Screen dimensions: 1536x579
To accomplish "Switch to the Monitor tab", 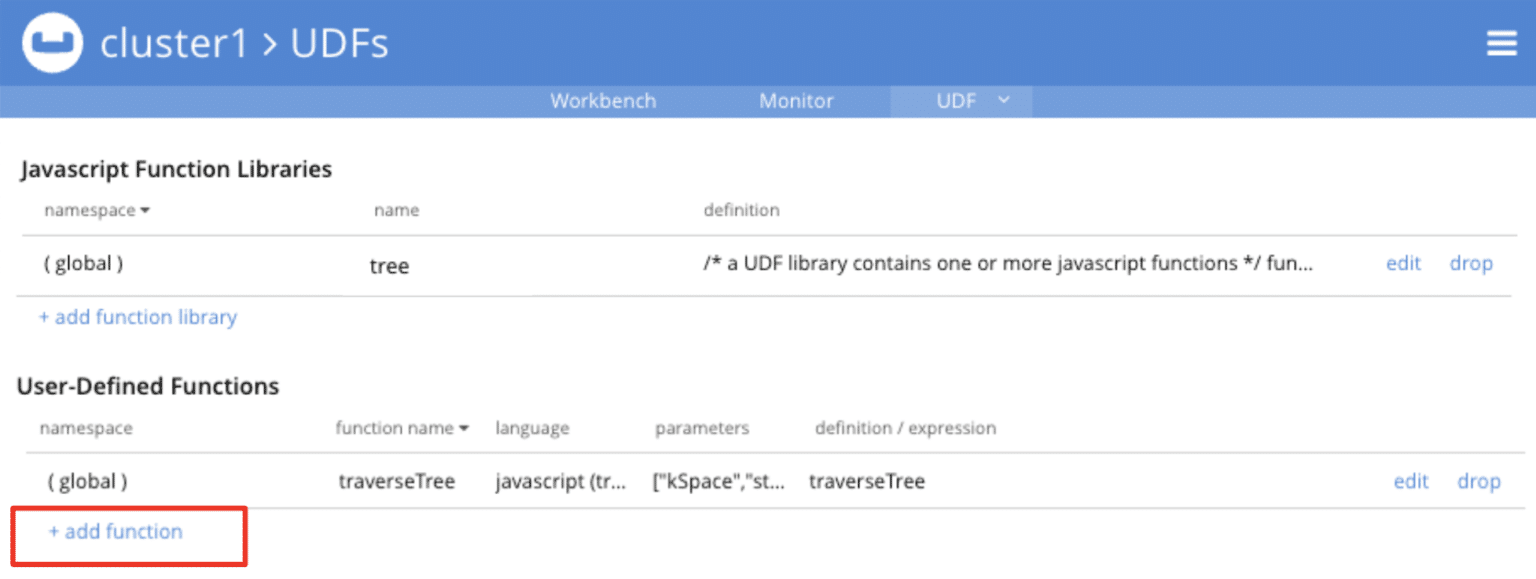I will coord(795,100).
